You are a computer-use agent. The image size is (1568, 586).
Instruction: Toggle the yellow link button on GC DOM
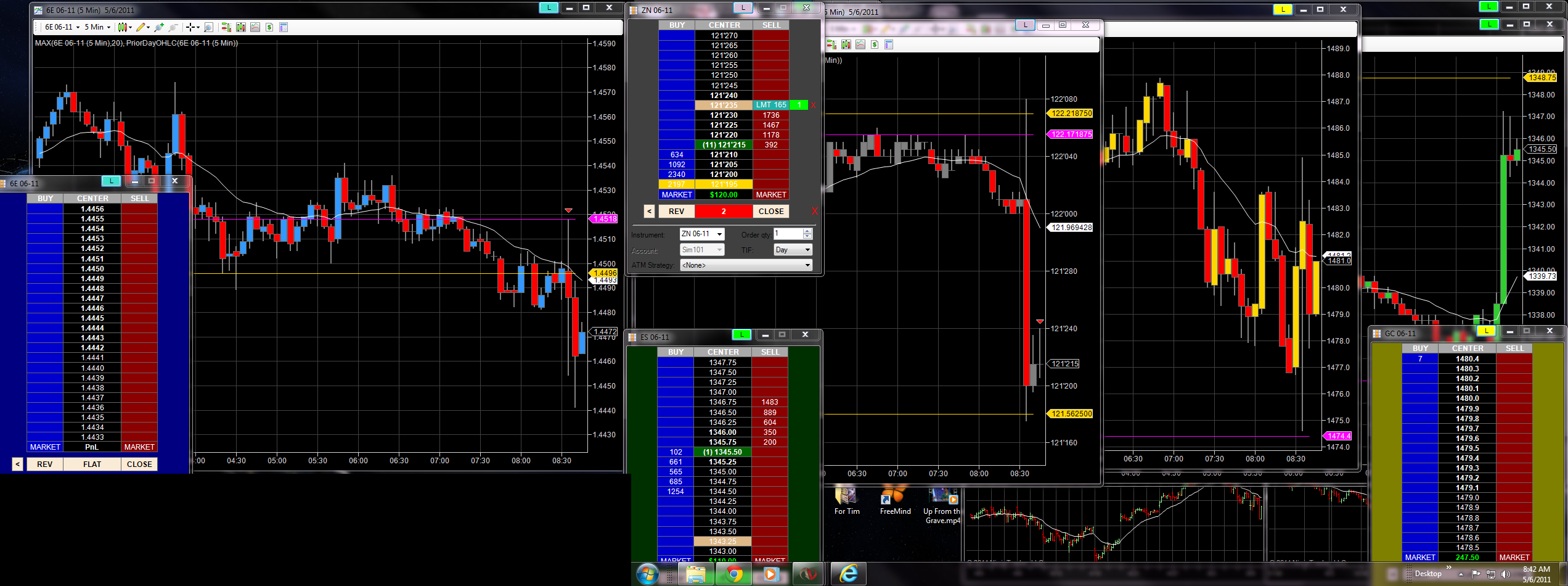pos(1487,331)
